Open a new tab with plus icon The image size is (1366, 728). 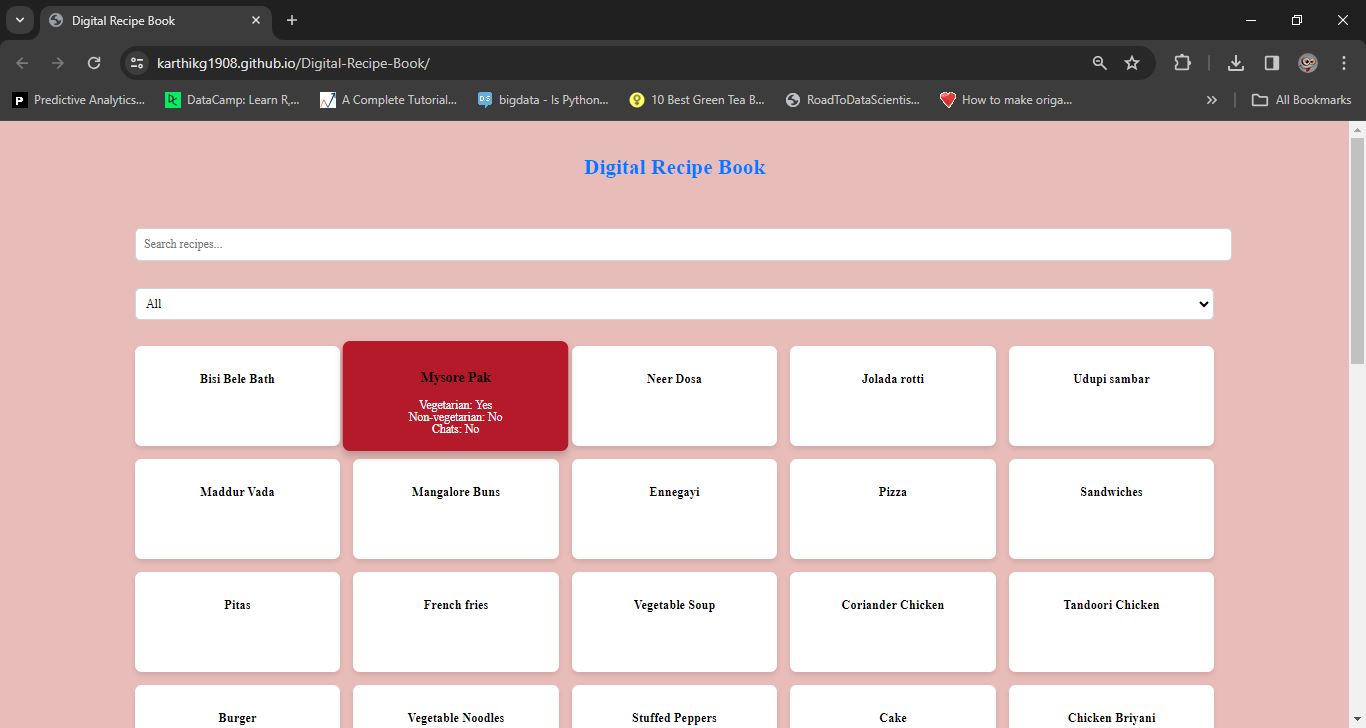(x=292, y=20)
